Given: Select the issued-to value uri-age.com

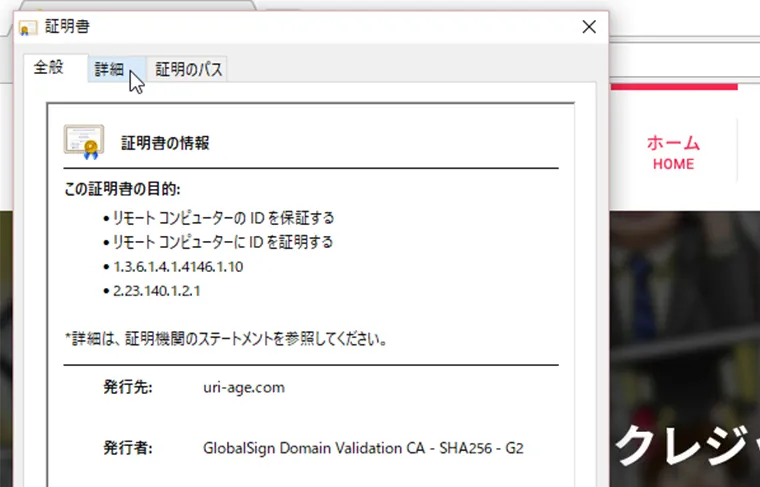Looking at the screenshot, I should tap(244, 388).
